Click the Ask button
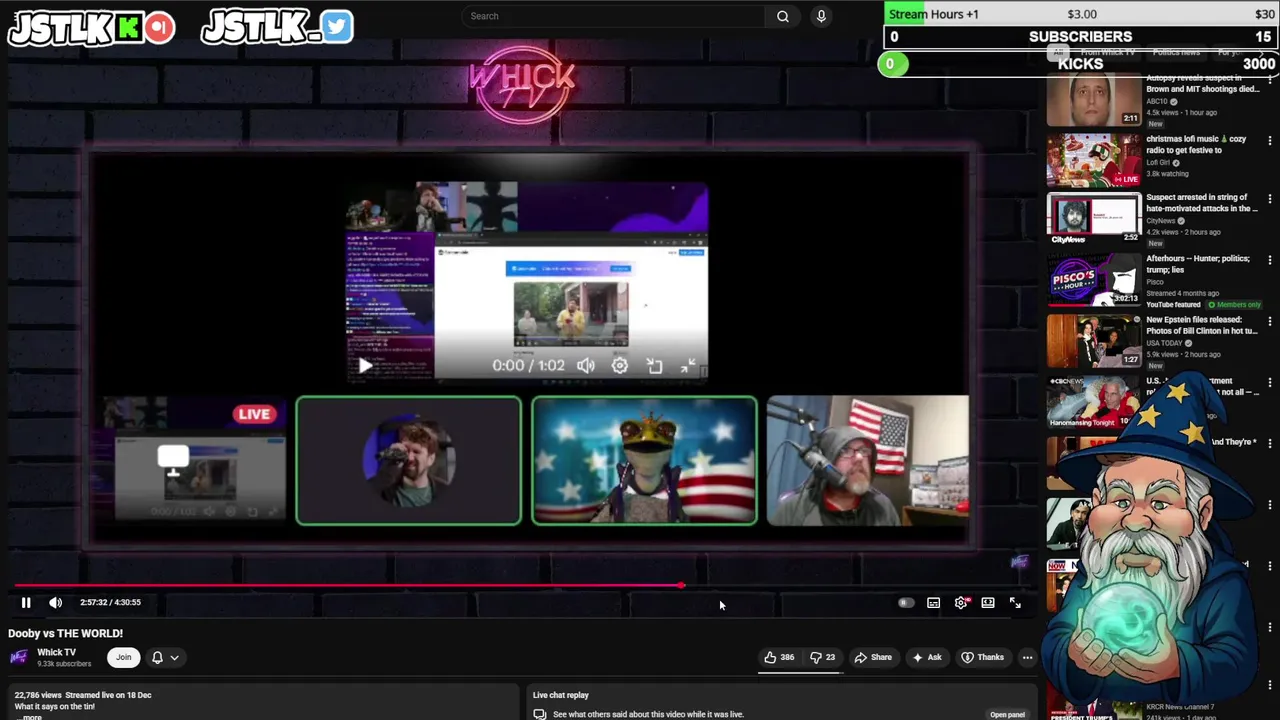The image size is (1280, 720). click(927, 657)
